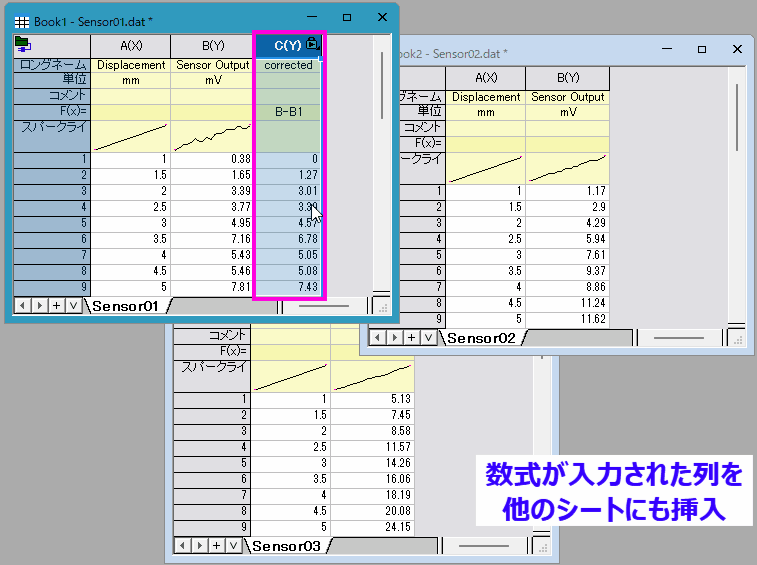Go to next sheet arrow in Book1
The width and height of the screenshot is (757, 565).
pyautogui.click(x=40, y=306)
